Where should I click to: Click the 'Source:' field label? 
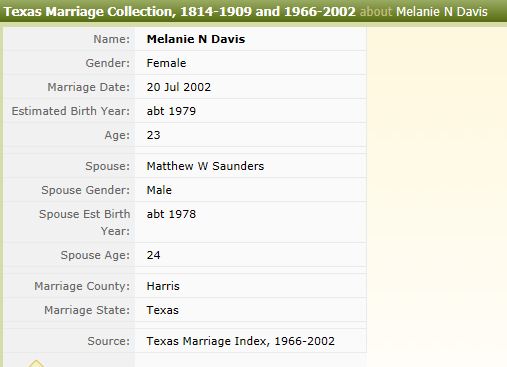click(x=109, y=341)
